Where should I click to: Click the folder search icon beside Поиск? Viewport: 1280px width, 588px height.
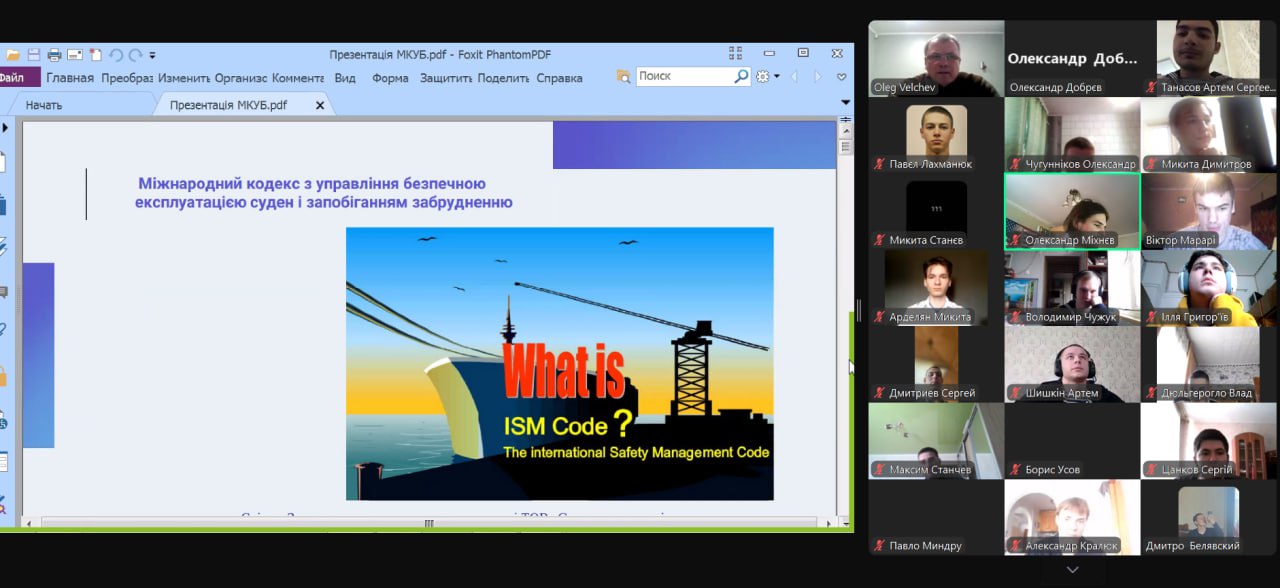[624, 76]
